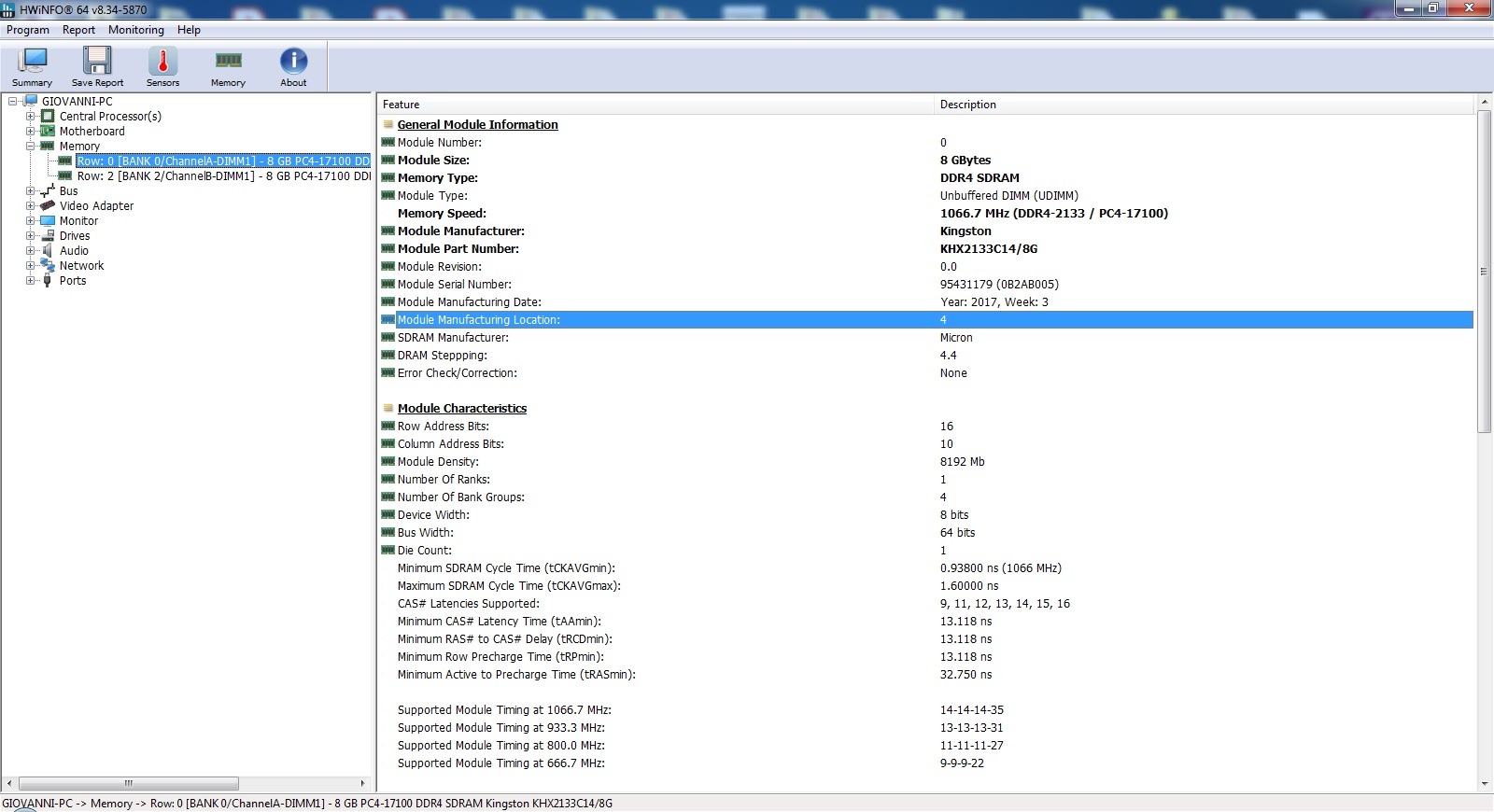Image resolution: width=1494 pixels, height=812 pixels.
Task: Select the Error Check/Correction row
Action: click(x=926, y=372)
